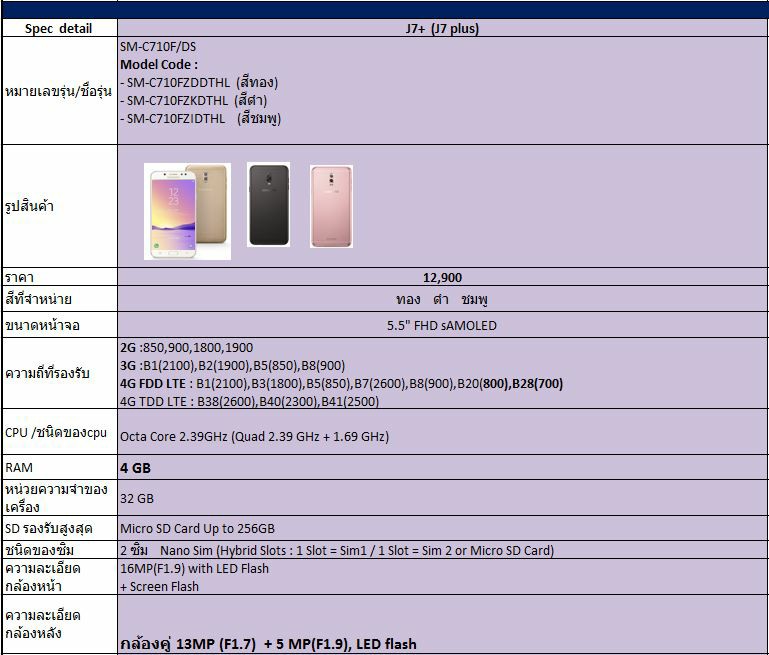Select the "4 GB" RAM value cell

point(136,467)
